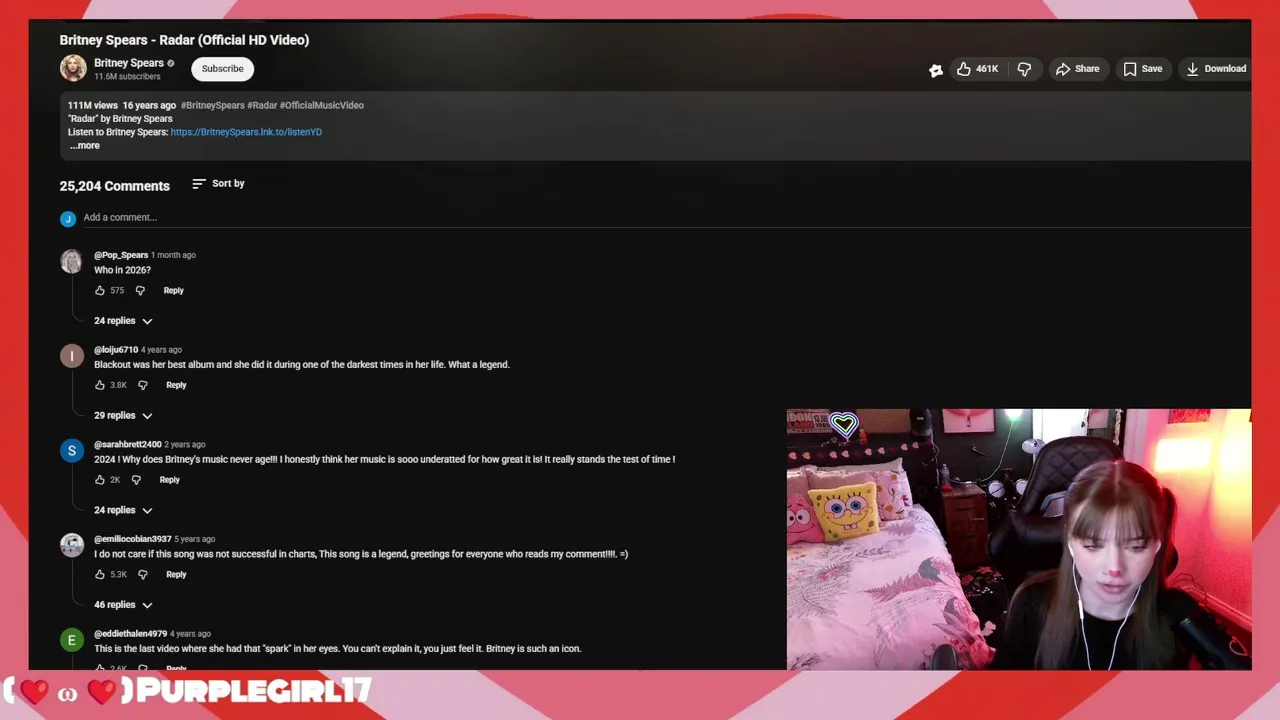Like @sarahbrett2400's comment

pyautogui.click(x=100, y=480)
